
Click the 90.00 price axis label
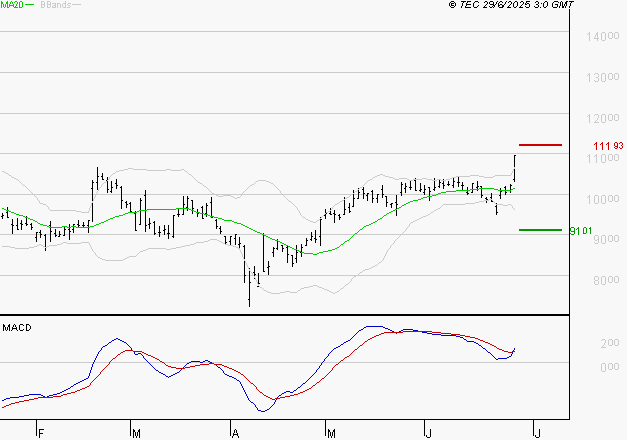point(606,239)
